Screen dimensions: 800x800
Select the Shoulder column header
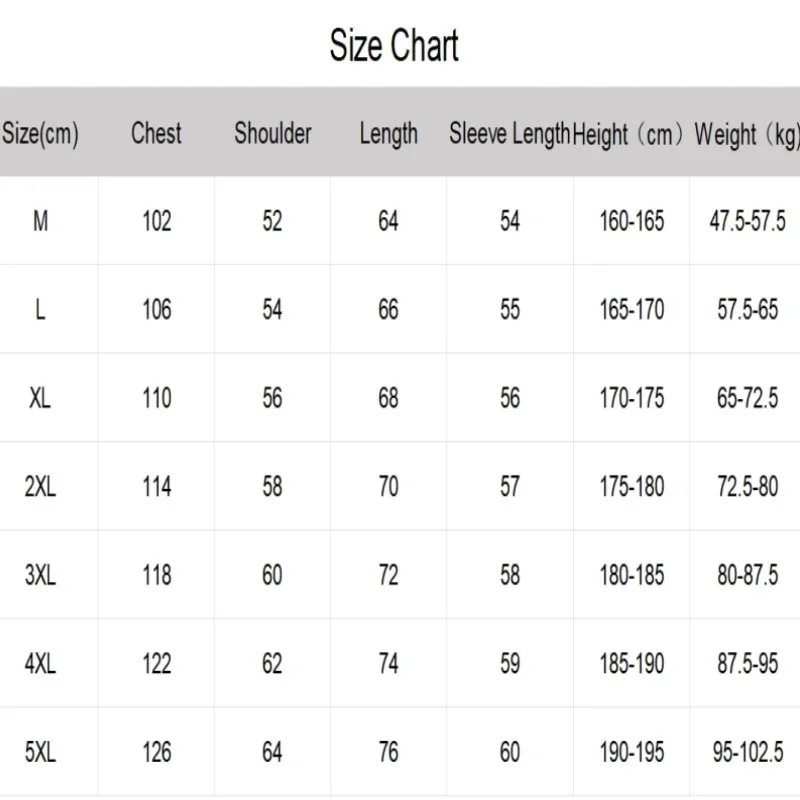coord(272,133)
